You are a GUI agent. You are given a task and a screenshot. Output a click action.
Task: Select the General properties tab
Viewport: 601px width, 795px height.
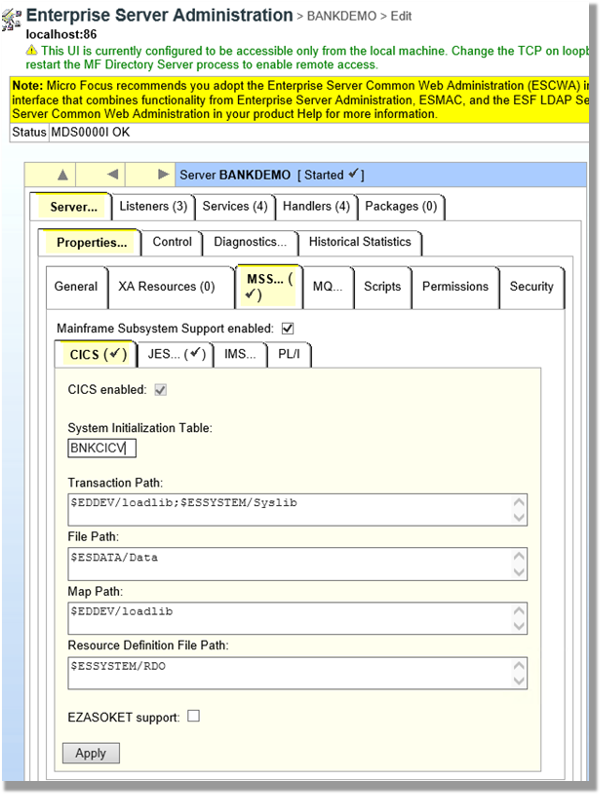[x=76, y=286]
